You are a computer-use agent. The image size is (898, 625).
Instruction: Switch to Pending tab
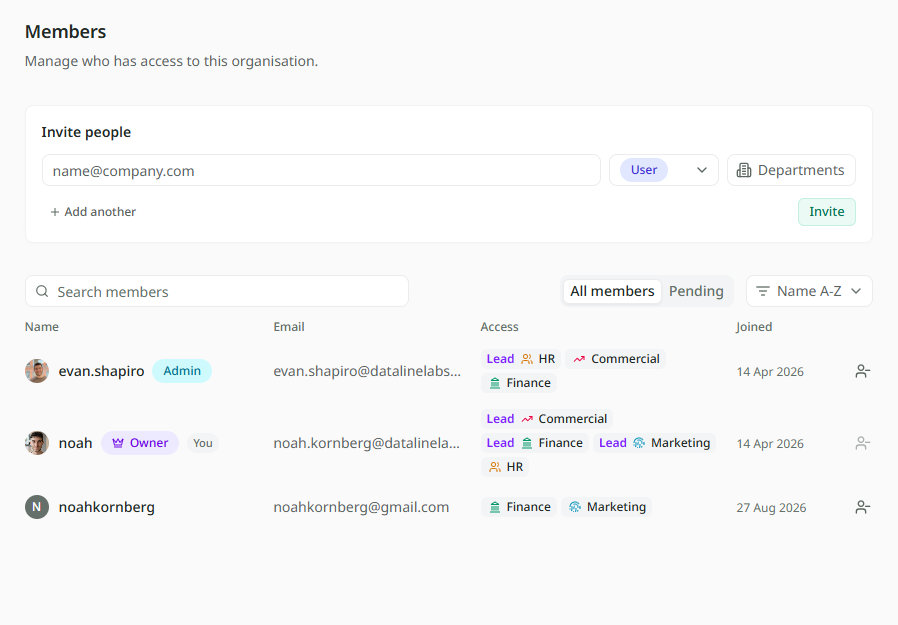click(696, 291)
